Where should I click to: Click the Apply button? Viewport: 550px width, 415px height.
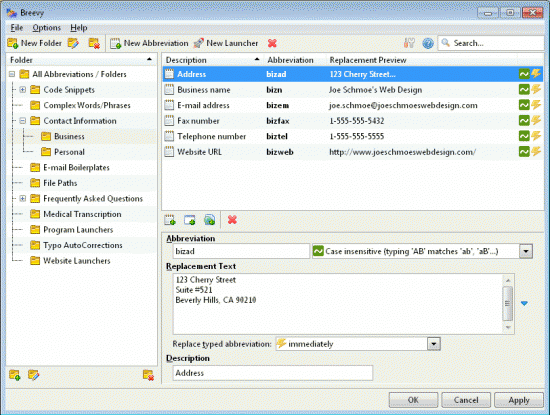tap(519, 400)
